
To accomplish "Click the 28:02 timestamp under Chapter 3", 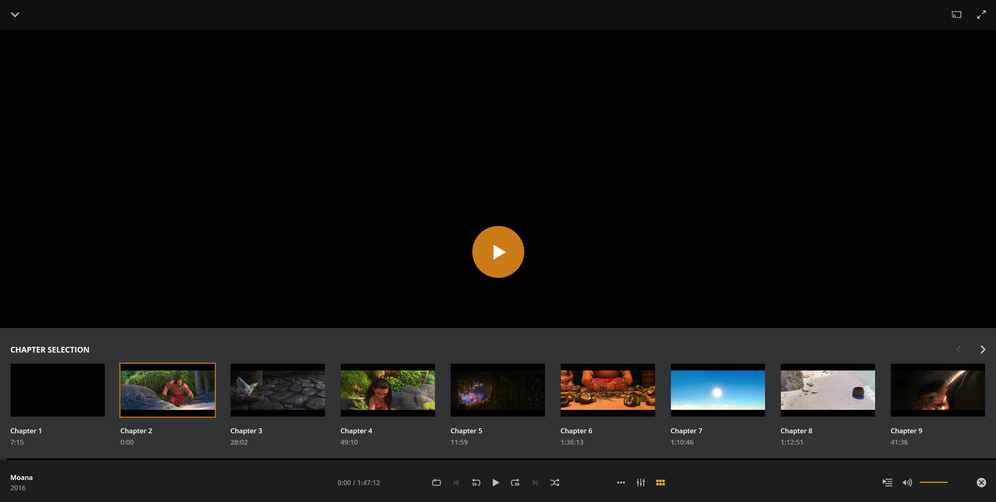I will click(239, 442).
